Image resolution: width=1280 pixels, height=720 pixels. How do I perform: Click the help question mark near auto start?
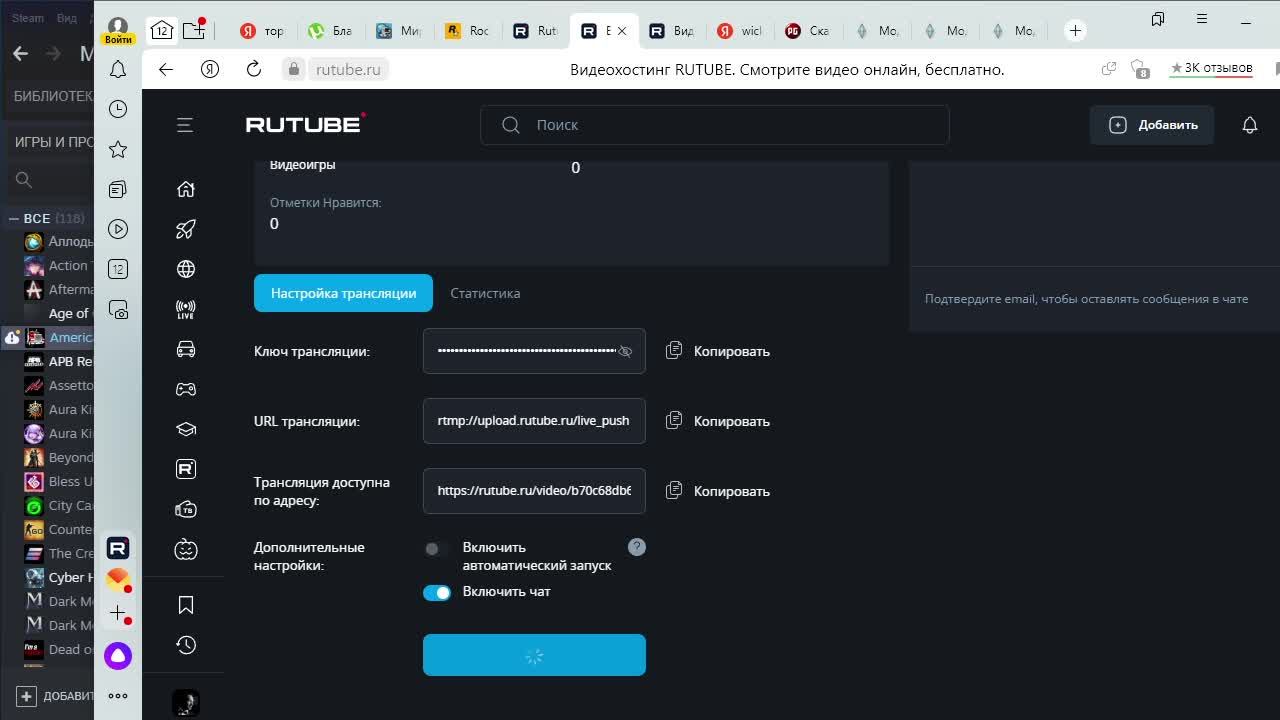point(637,547)
